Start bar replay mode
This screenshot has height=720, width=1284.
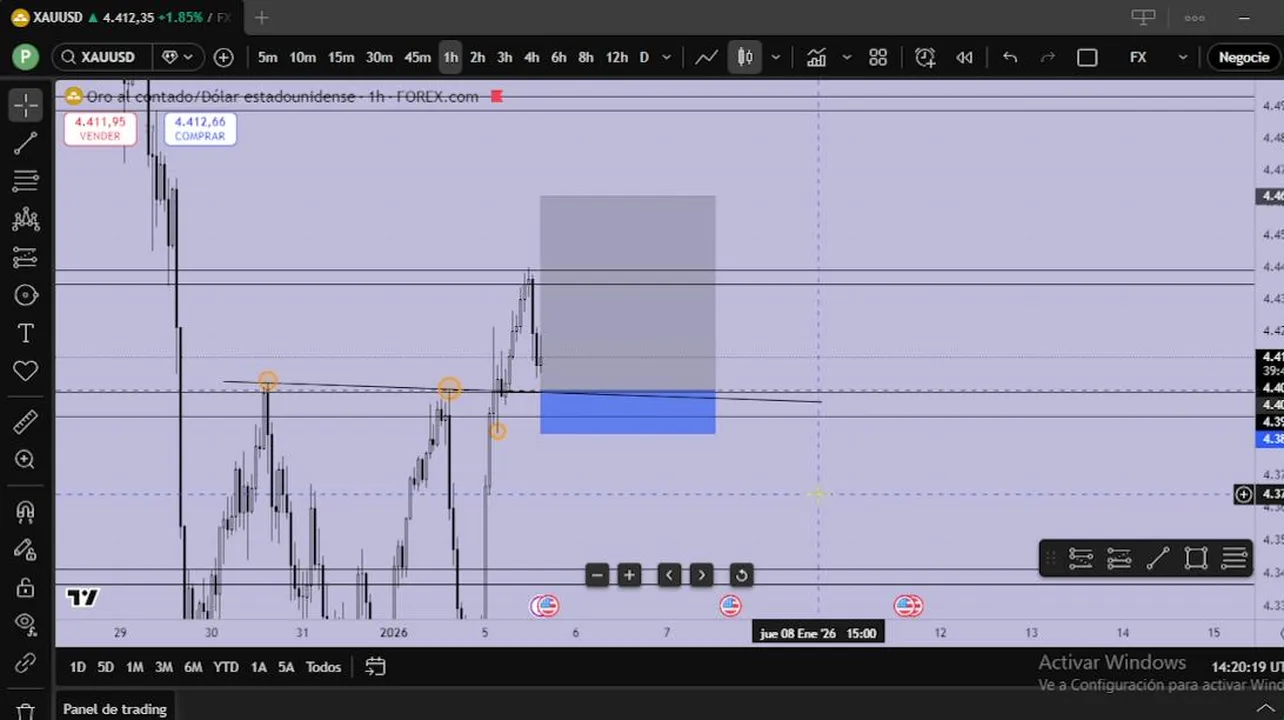pyautogui.click(x=964, y=57)
